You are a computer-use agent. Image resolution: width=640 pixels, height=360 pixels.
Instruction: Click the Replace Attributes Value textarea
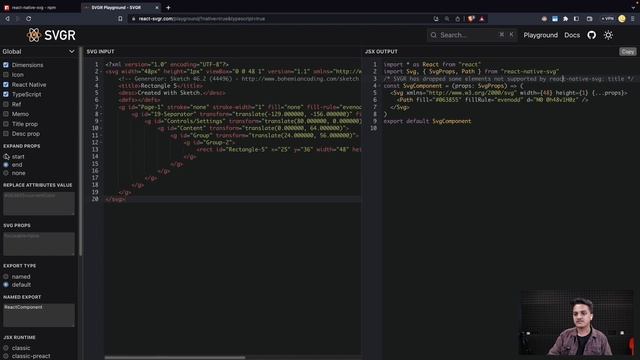tap(39, 203)
